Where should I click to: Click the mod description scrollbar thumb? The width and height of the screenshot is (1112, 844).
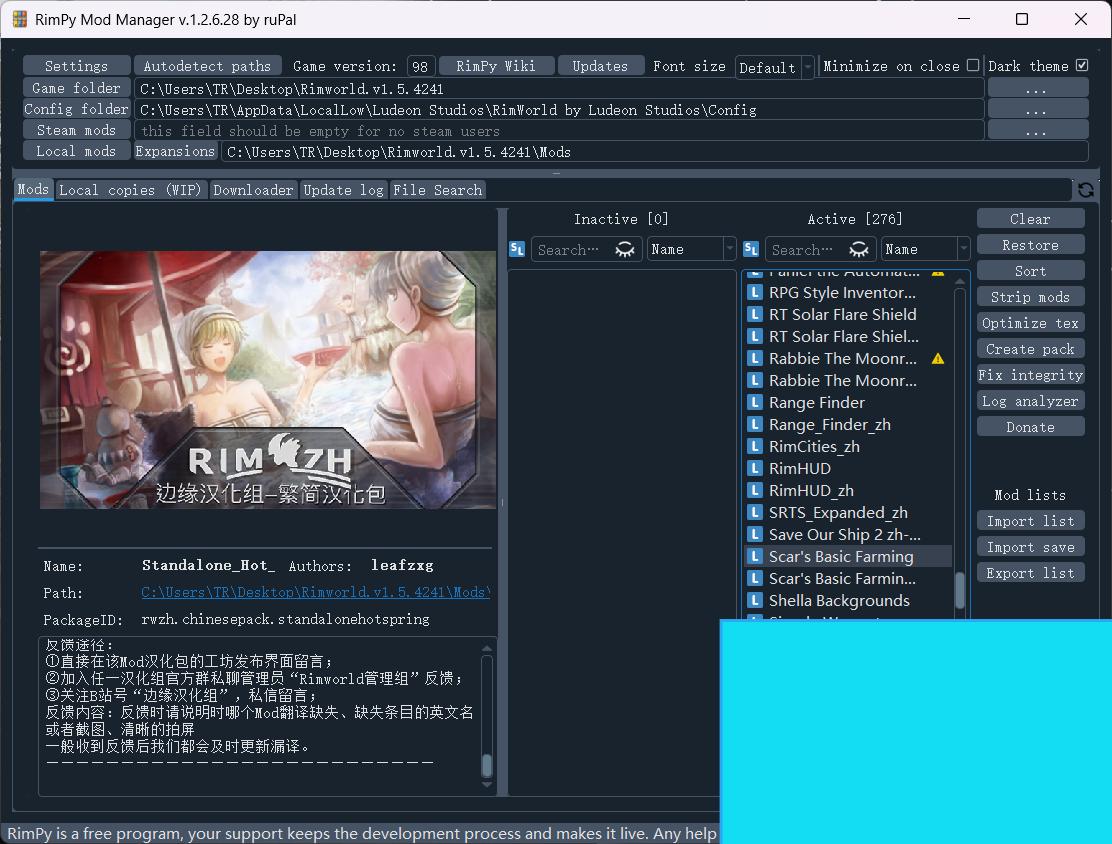[x=487, y=765]
